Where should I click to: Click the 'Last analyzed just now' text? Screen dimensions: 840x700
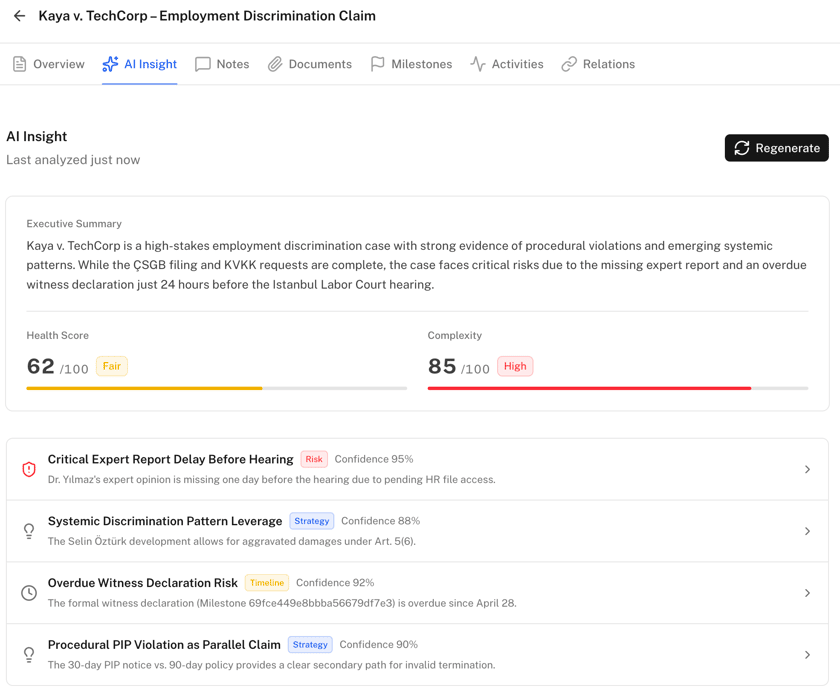click(73, 160)
